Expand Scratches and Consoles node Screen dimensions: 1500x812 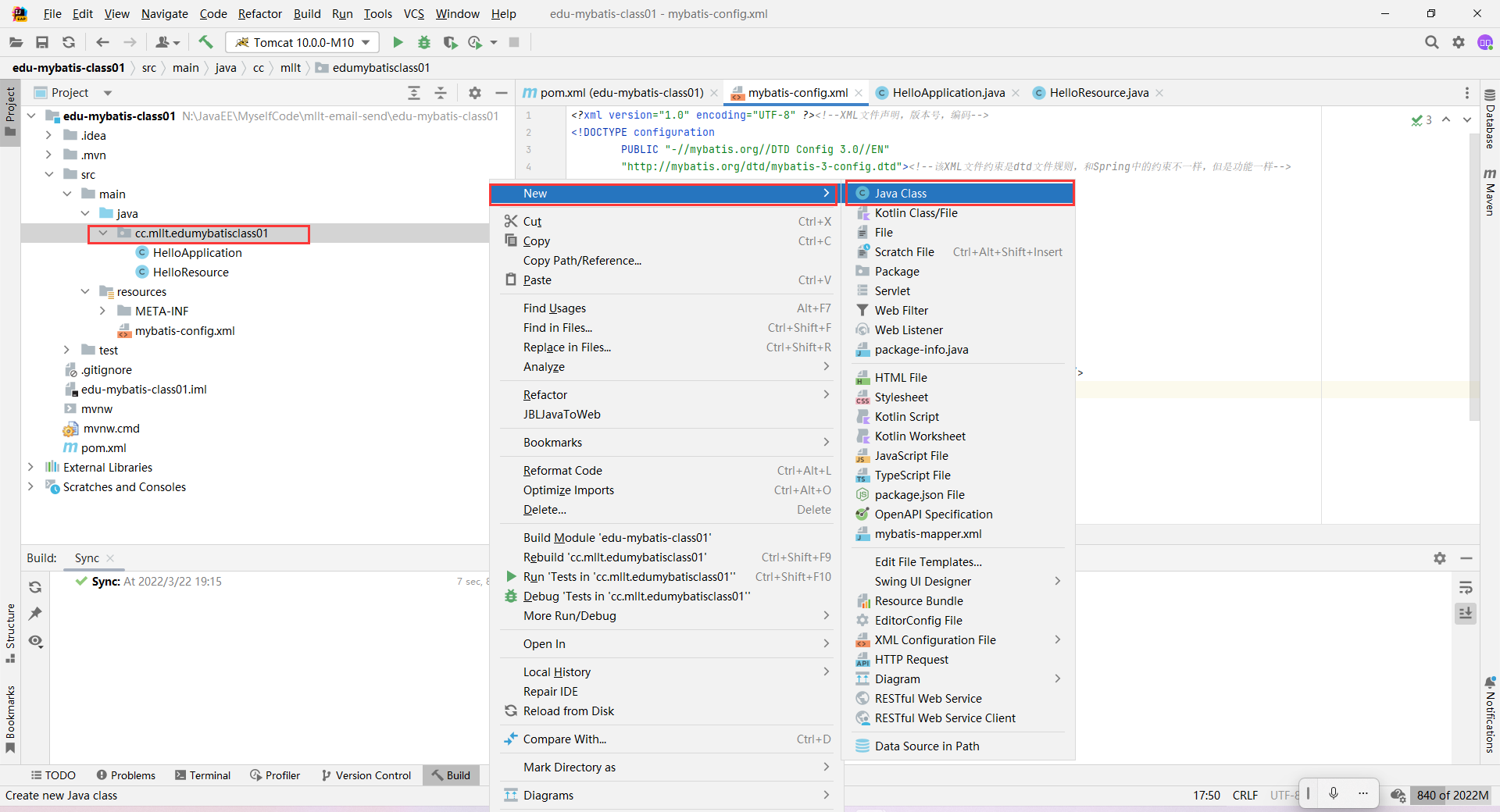31,487
